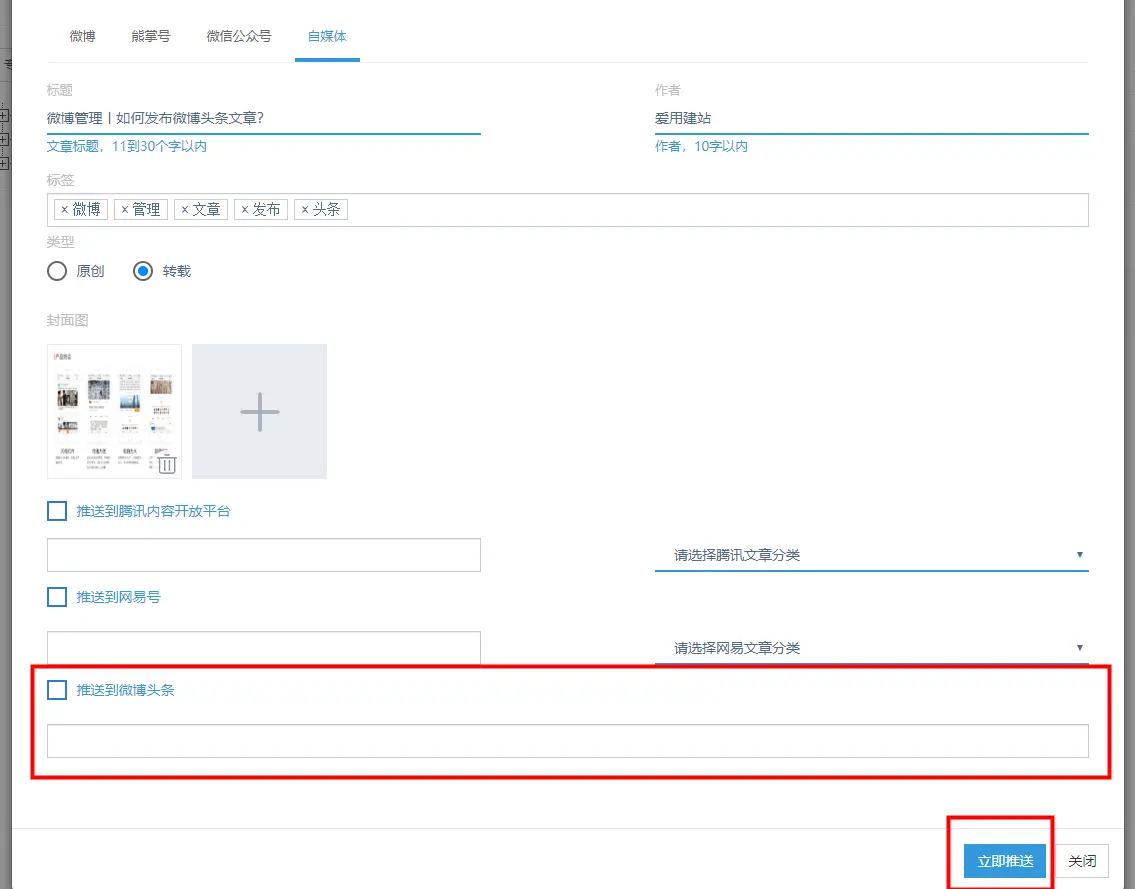The image size is (1135, 889).
Task: Add a new cover image with plus
Action: [x=259, y=411]
